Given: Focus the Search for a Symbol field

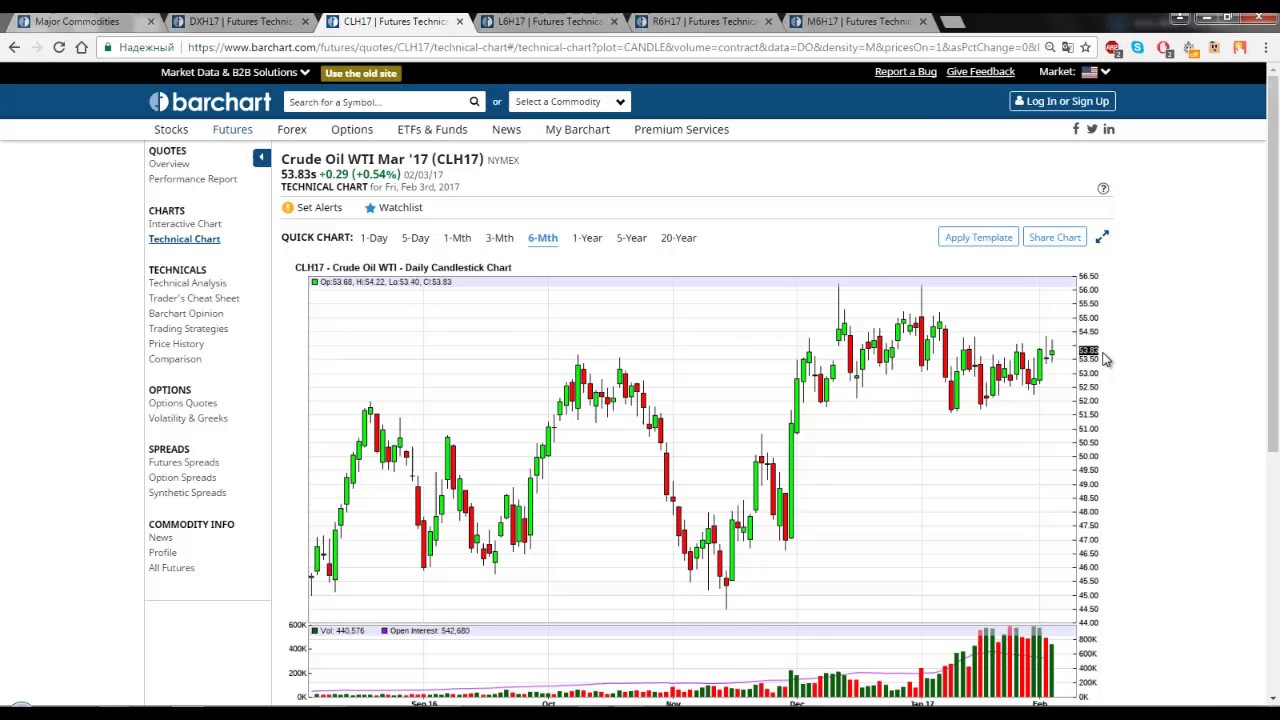Looking at the screenshot, I should pos(375,101).
